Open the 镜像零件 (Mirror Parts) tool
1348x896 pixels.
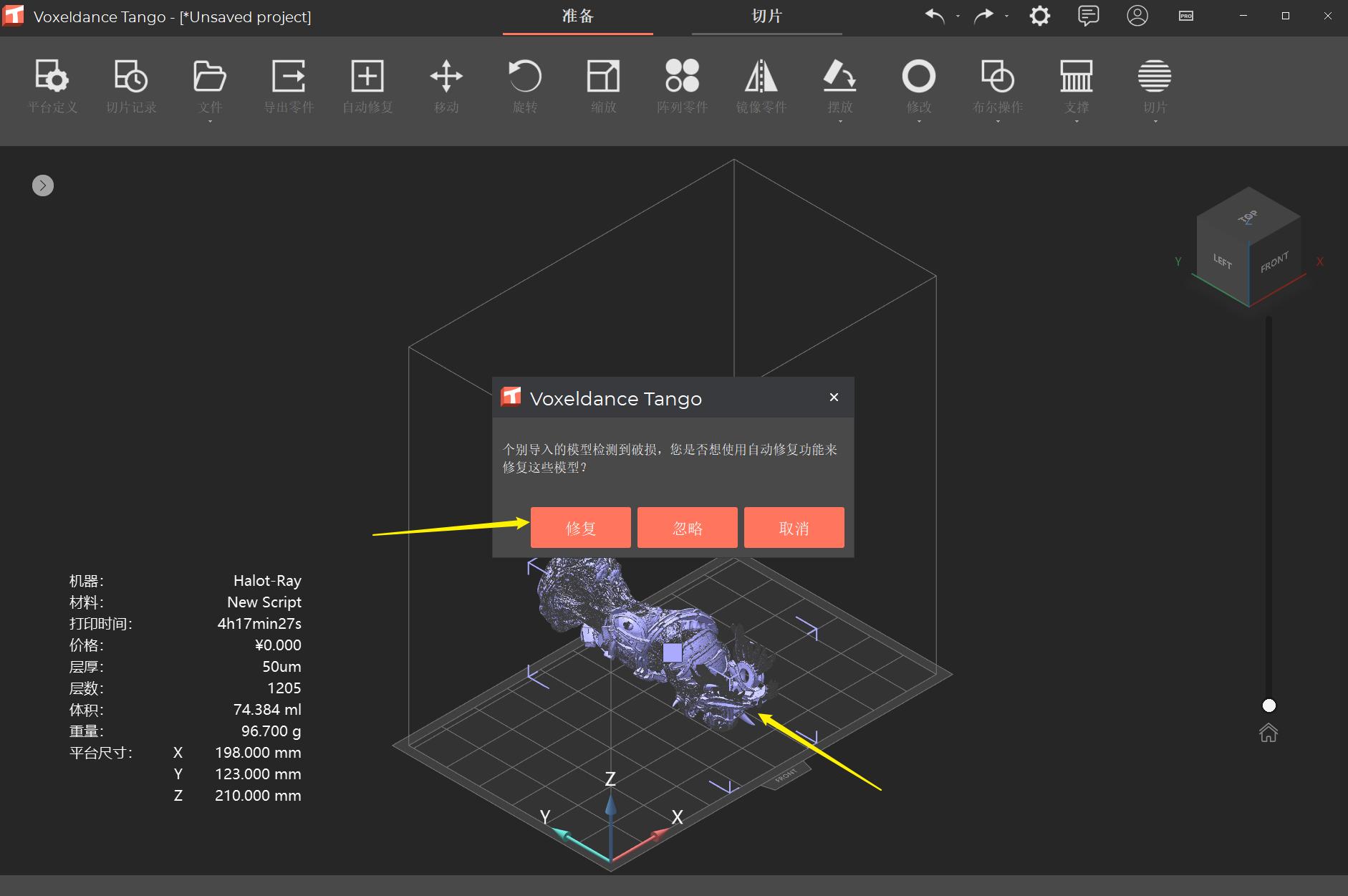[x=761, y=86]
